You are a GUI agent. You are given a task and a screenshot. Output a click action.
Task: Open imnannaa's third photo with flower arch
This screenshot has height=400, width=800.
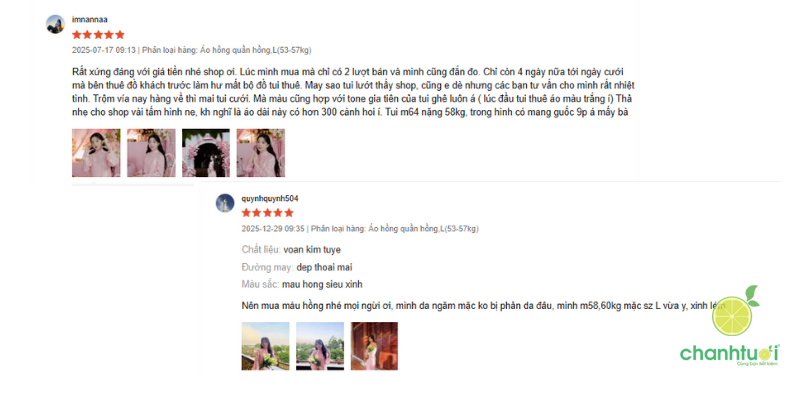[206, 153]
